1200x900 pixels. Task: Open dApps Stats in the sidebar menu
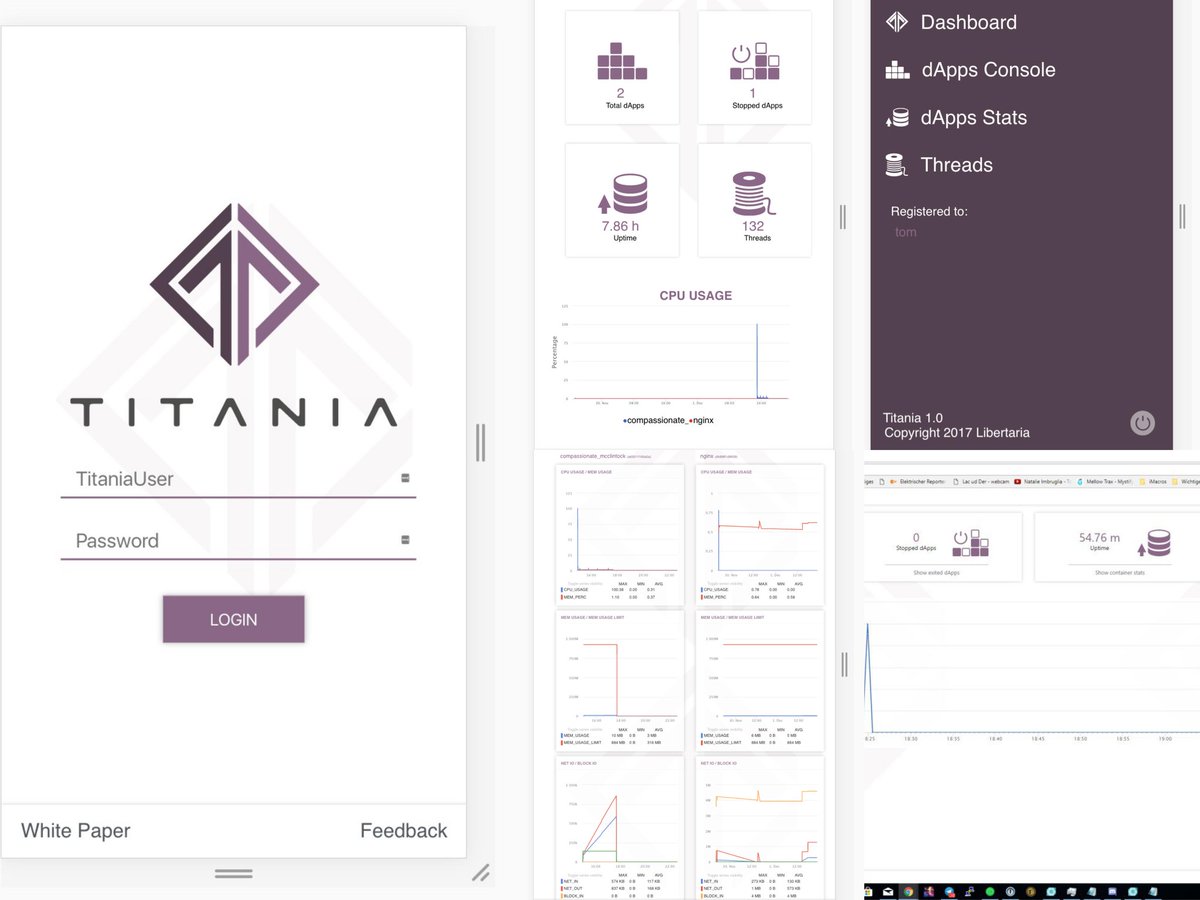tap(974, 118)
